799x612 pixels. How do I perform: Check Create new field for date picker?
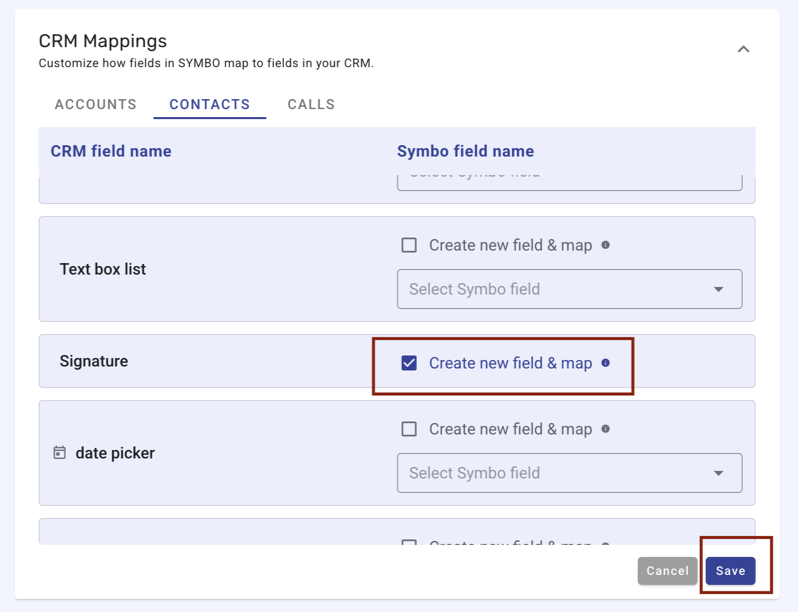[x=409, y=429]
